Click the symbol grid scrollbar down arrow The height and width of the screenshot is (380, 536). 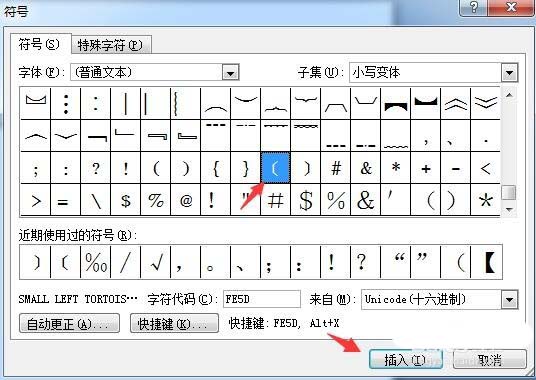[509, 209]
